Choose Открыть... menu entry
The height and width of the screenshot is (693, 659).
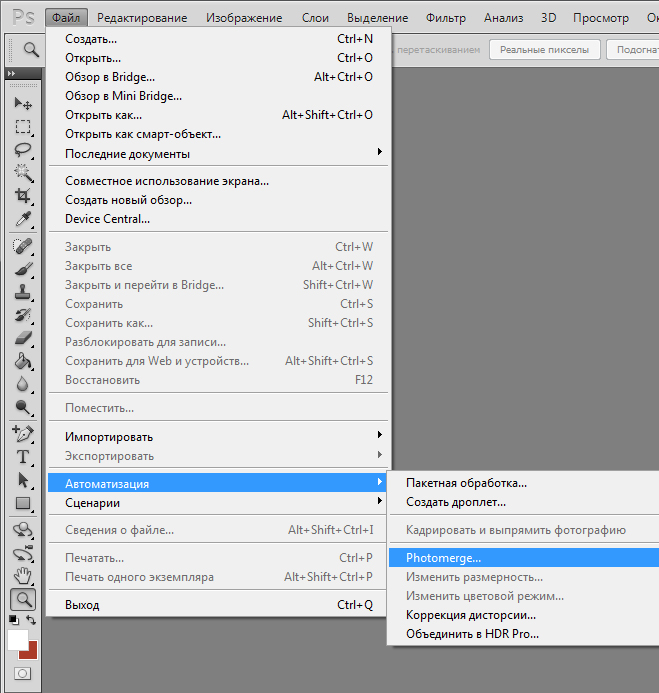click(219, 58)
